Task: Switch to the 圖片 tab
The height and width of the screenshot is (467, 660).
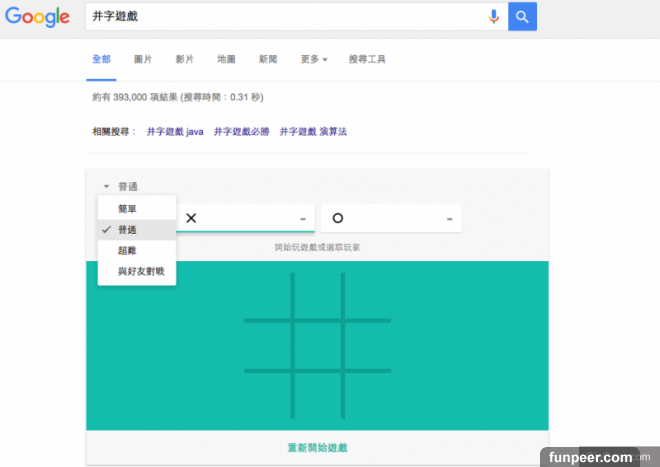Action: click(143, 60)
